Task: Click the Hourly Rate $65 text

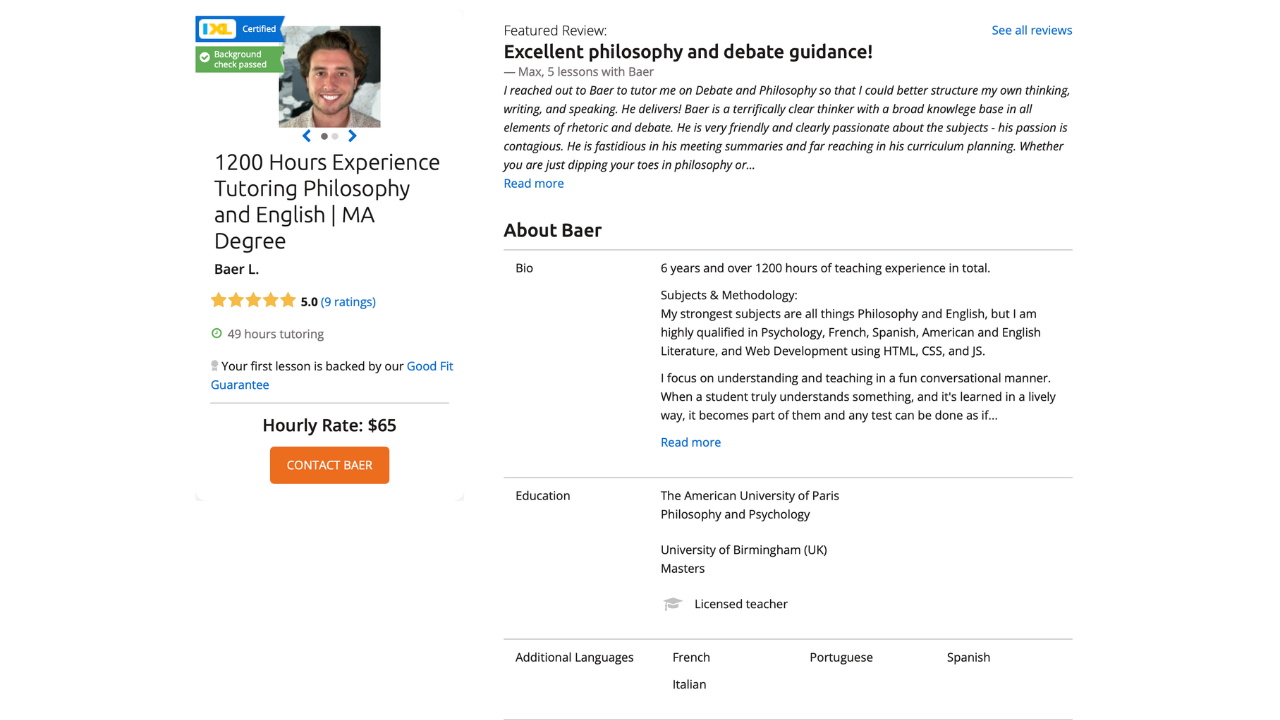Action: coord(329,425)
